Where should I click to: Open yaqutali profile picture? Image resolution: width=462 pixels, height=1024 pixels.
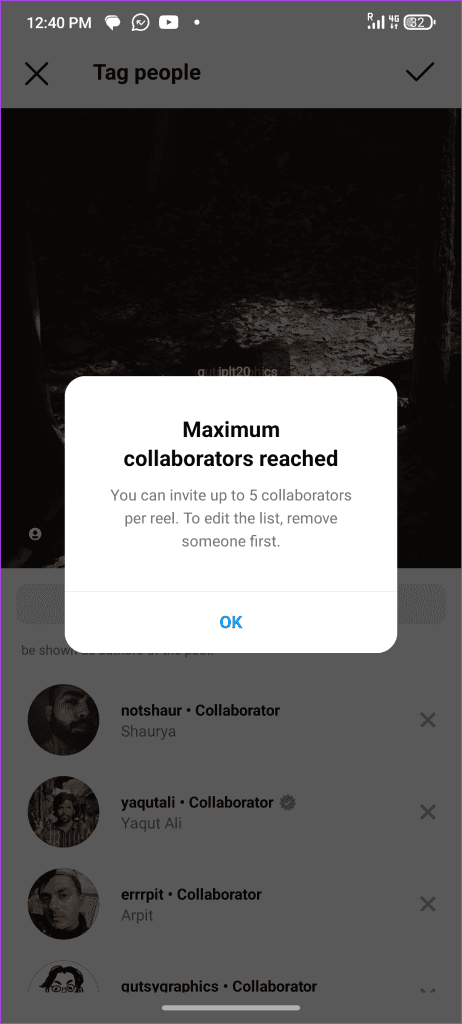[x=63, y=812]
